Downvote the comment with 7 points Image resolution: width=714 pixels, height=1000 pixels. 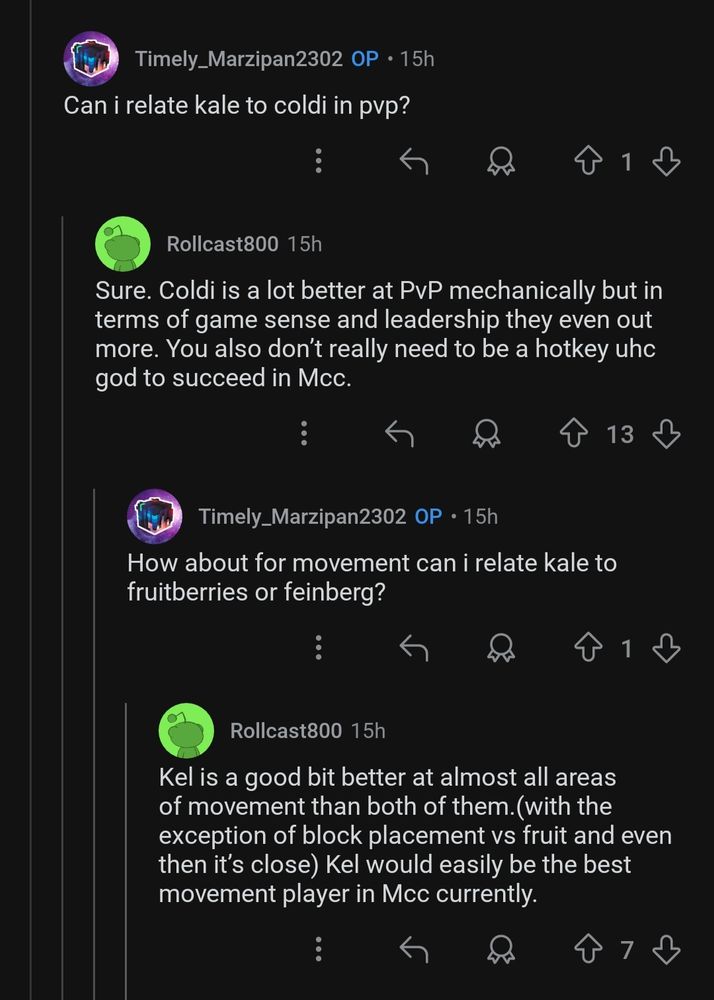666,949
